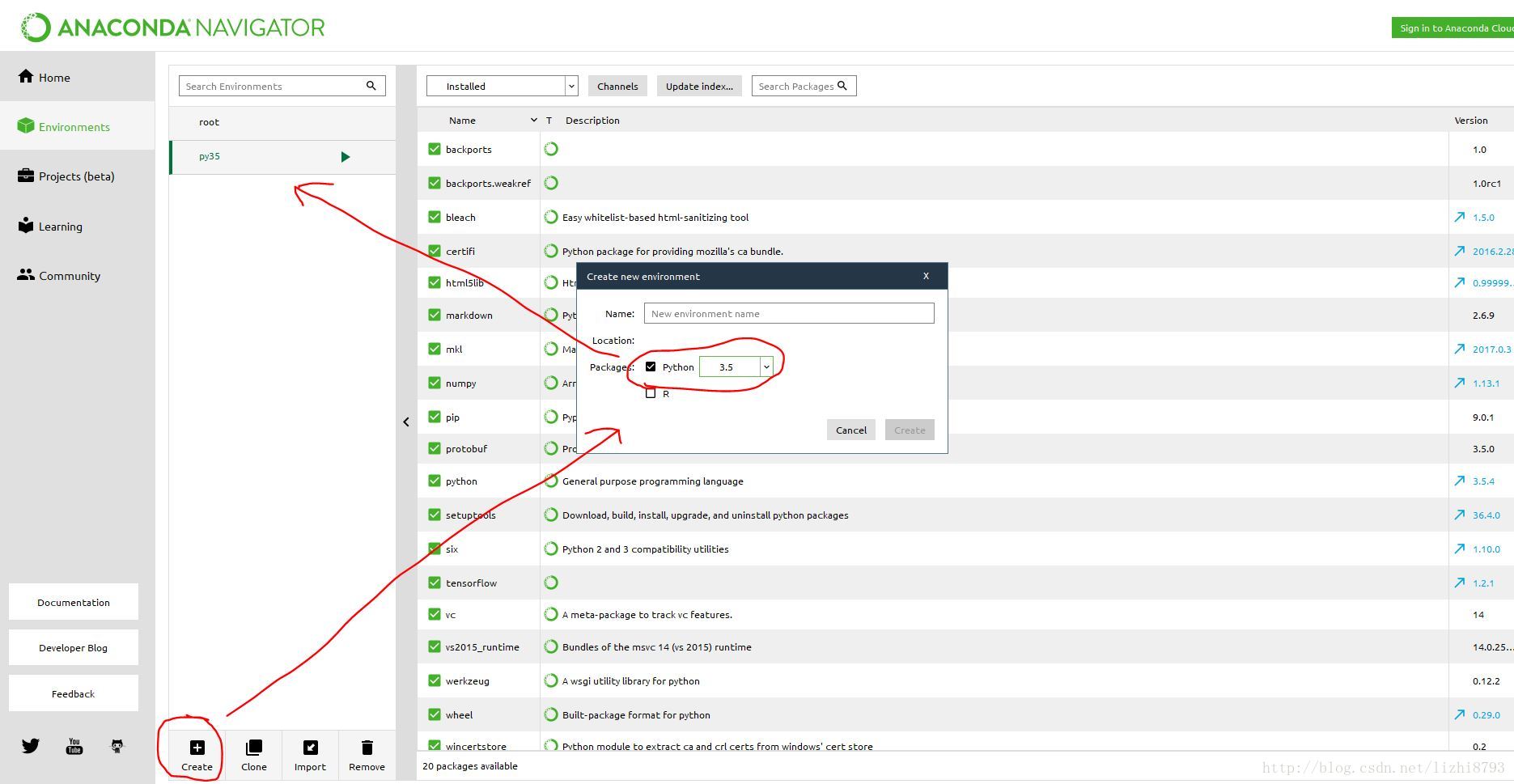Open Projects (beta) section
The image size is (1514, 784).
point(78,176)
